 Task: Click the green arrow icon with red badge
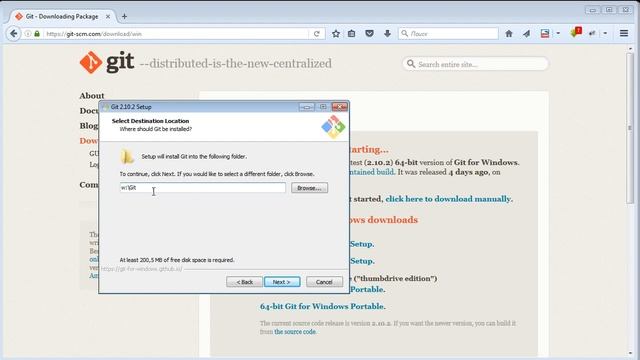576,32
